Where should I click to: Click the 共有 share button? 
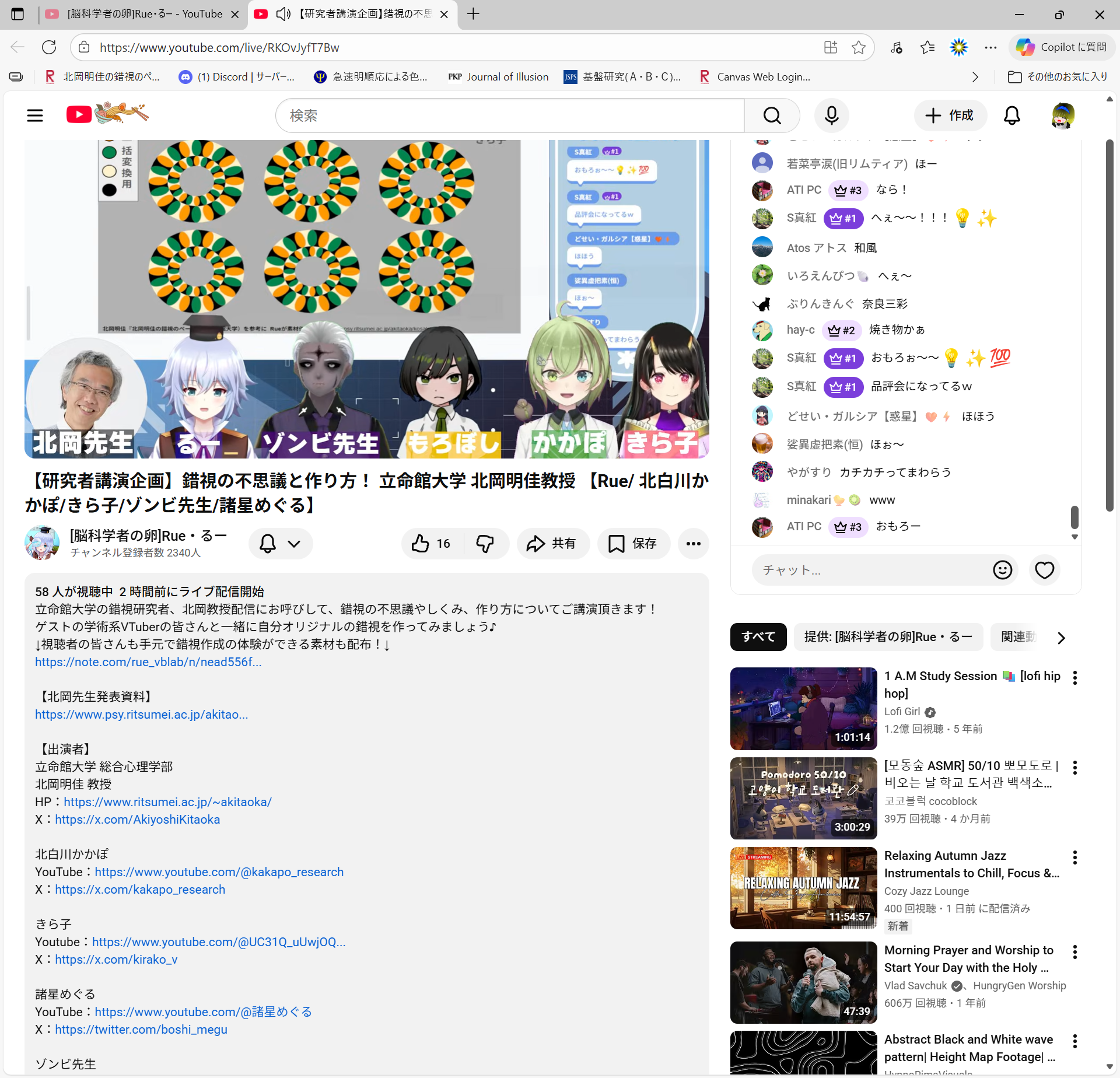click(552, 544)
